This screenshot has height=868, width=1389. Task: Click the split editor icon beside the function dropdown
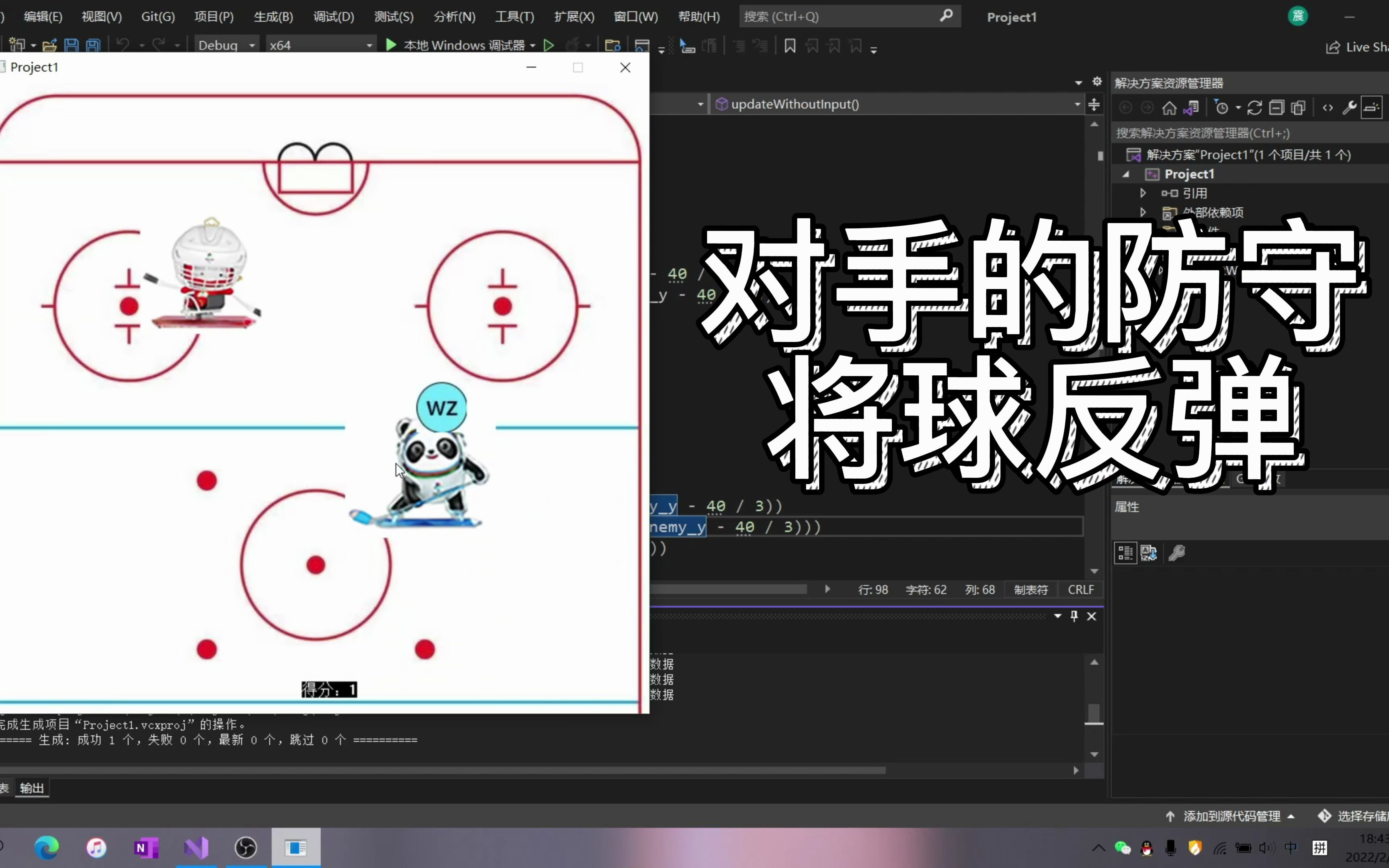(x=1094, y=104)
